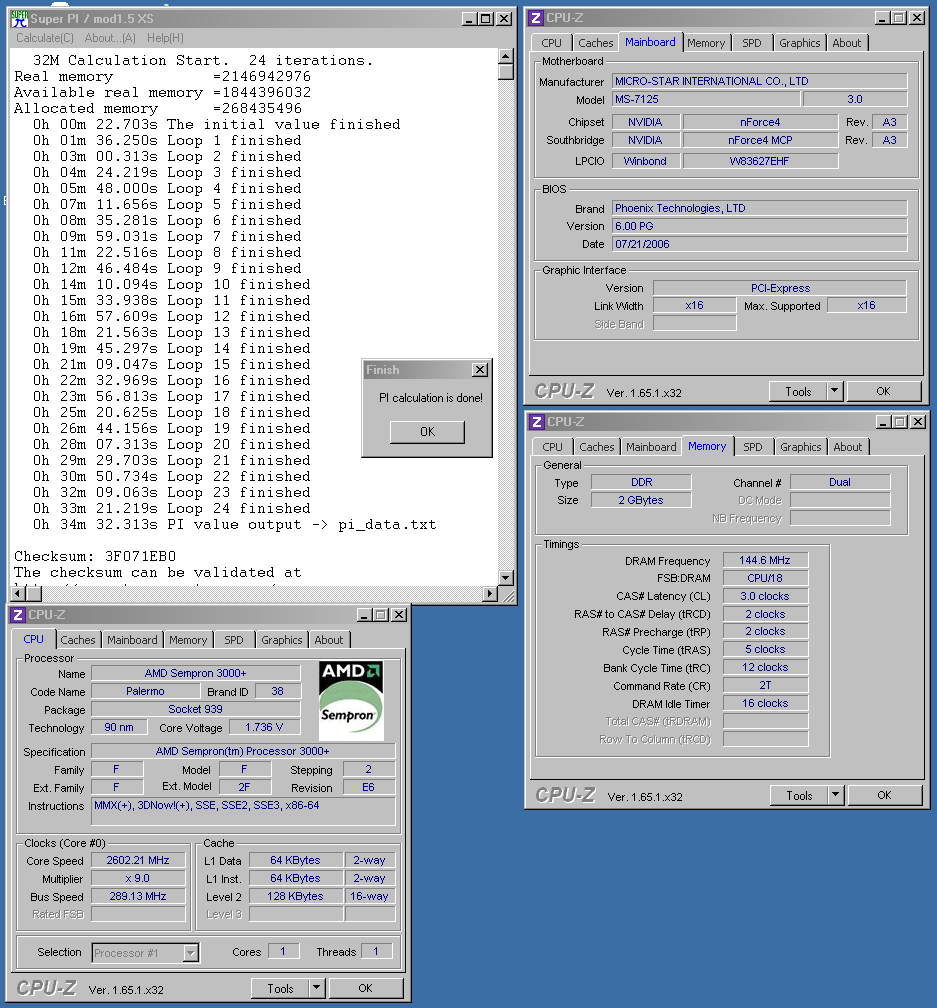The height and width of the screenshot is (1008, 937).
Task: Expand Tools dropdown arrow in Mainboard window
Action: [835, 392]
